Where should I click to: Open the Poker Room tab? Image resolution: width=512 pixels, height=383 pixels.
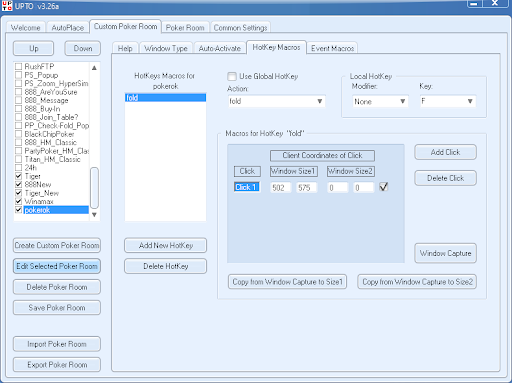(x=185, y=28)
